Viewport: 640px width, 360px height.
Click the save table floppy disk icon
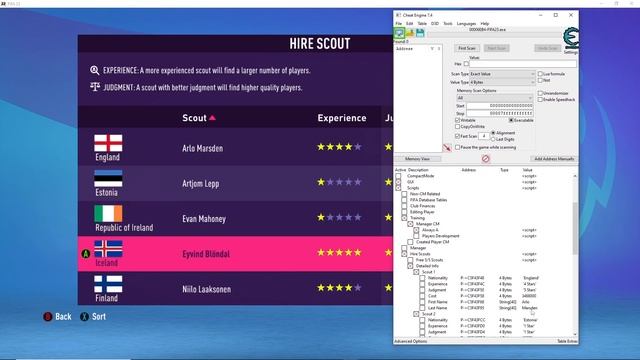[x=420, y=33]
